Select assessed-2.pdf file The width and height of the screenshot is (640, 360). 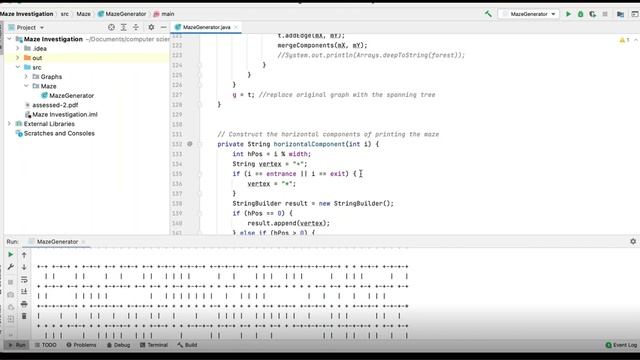pos(55,105)
